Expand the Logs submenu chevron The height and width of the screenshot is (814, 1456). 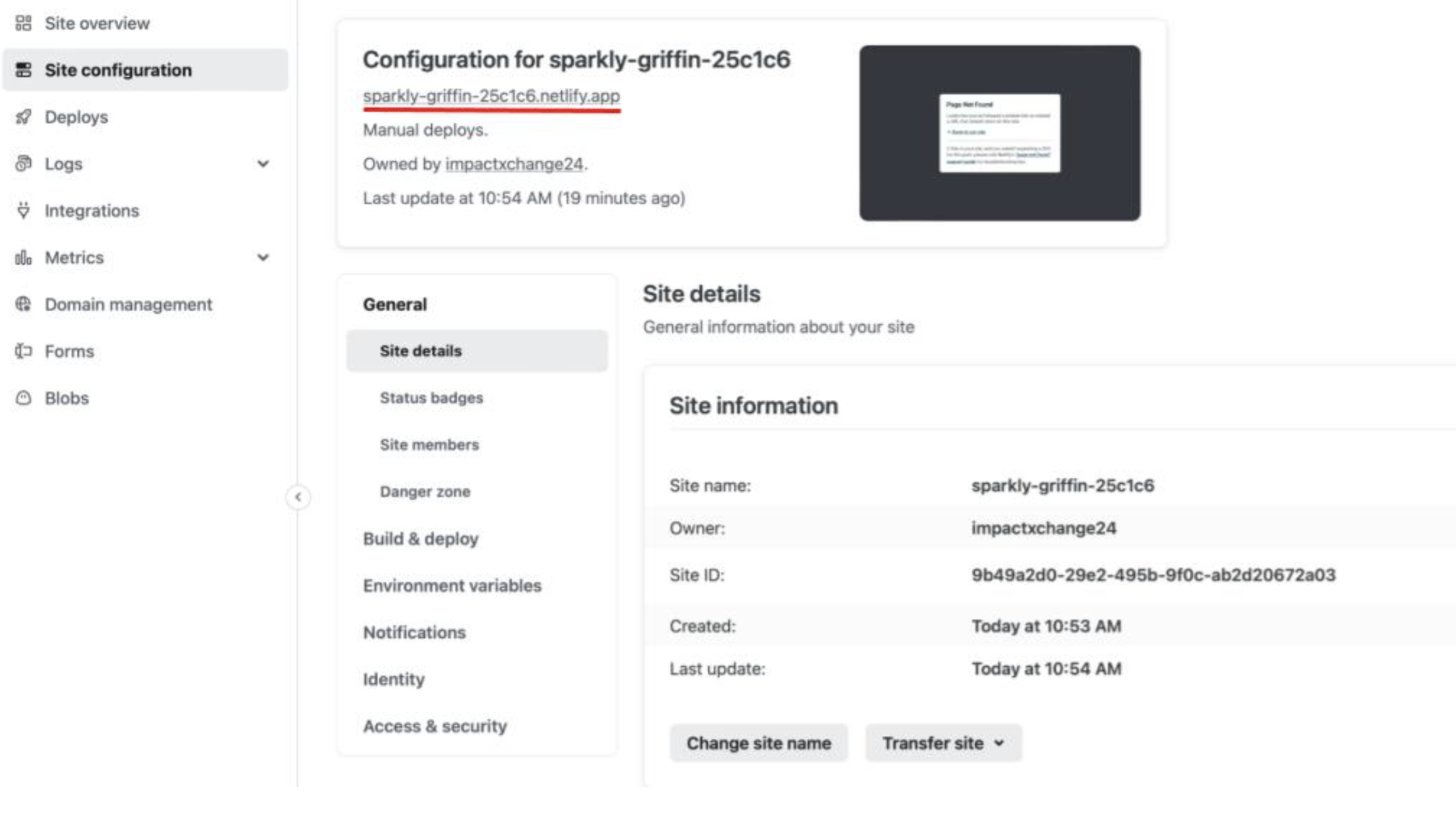click(263, 163)
